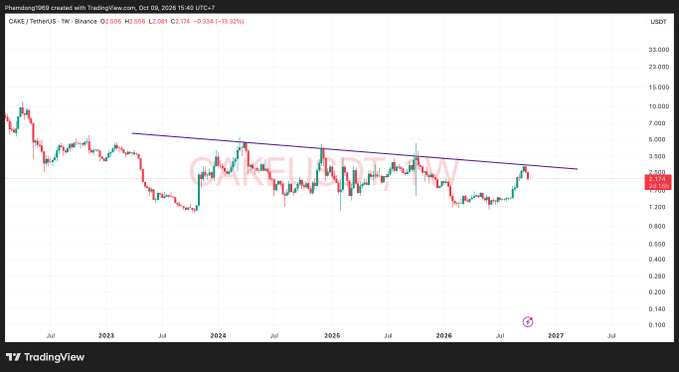Click the high value H2.556
The width and height of the screenshot is (679, 372).
[x=136, y=21]
